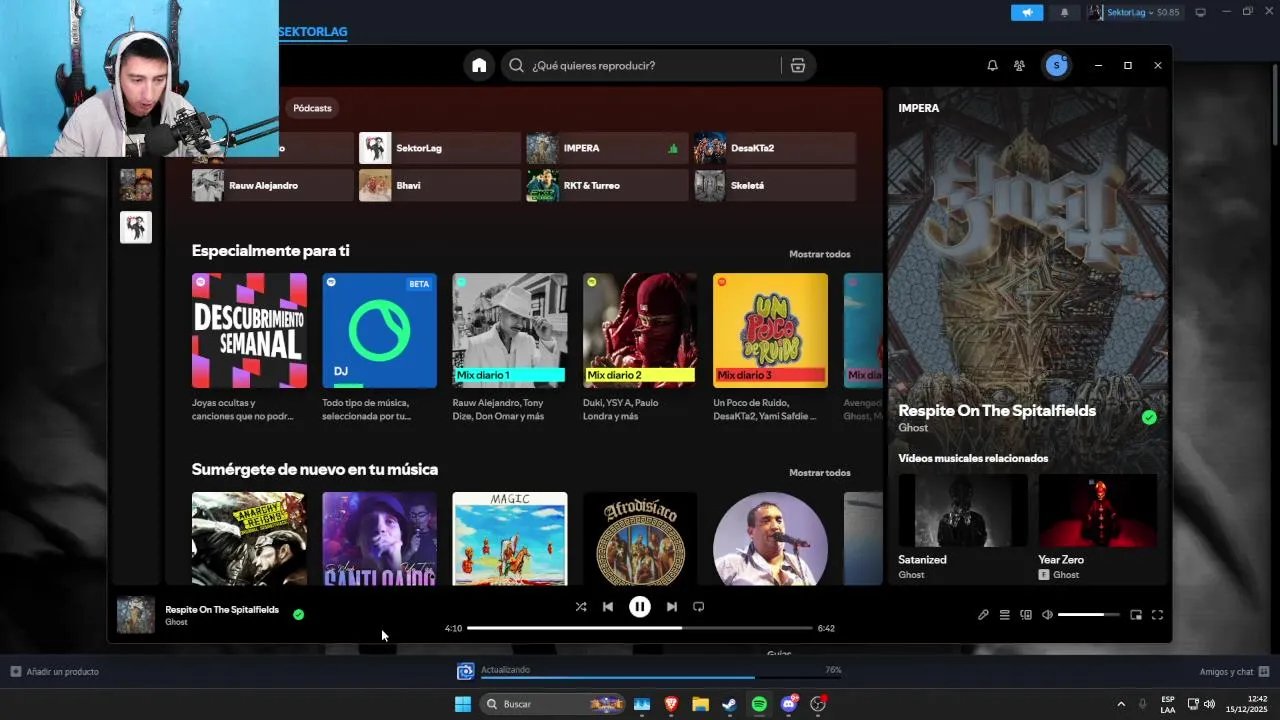Click Mostrar todos for Sumérgete de nuevo
The image size is (1280, 720).
[x=820, y=473]
